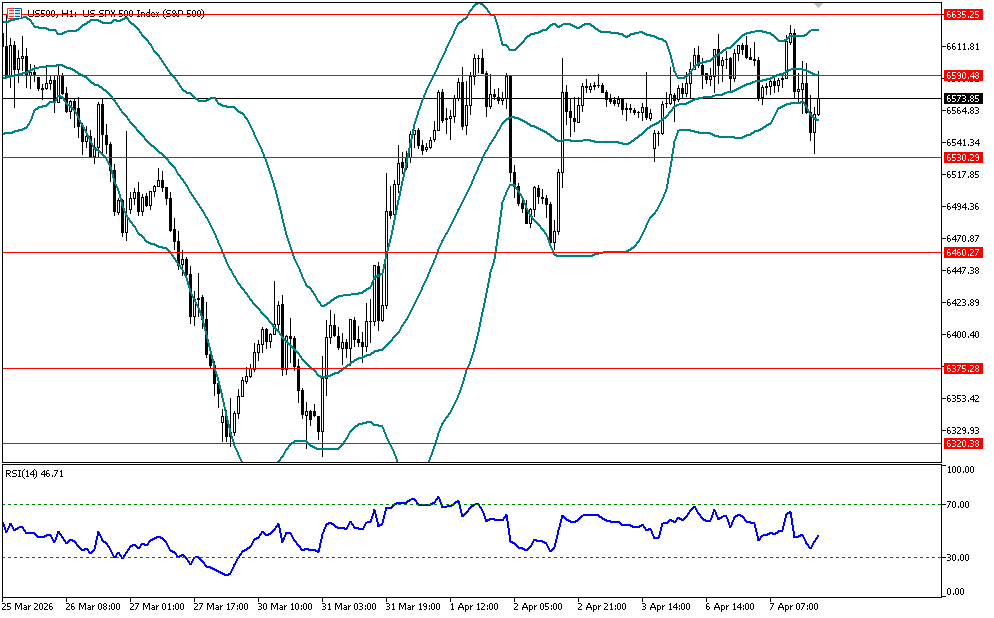
Task: Click the 70.00 level on RSI scale
Action: pos(960,505)
